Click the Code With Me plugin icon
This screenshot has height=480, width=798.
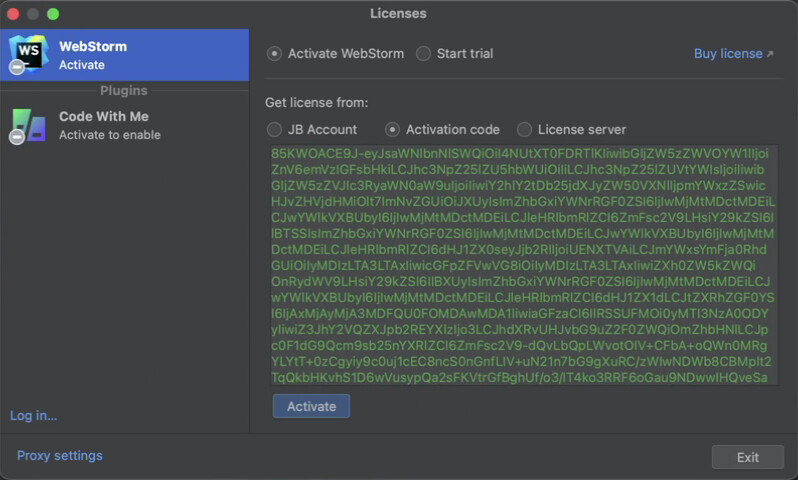[28, 125]
